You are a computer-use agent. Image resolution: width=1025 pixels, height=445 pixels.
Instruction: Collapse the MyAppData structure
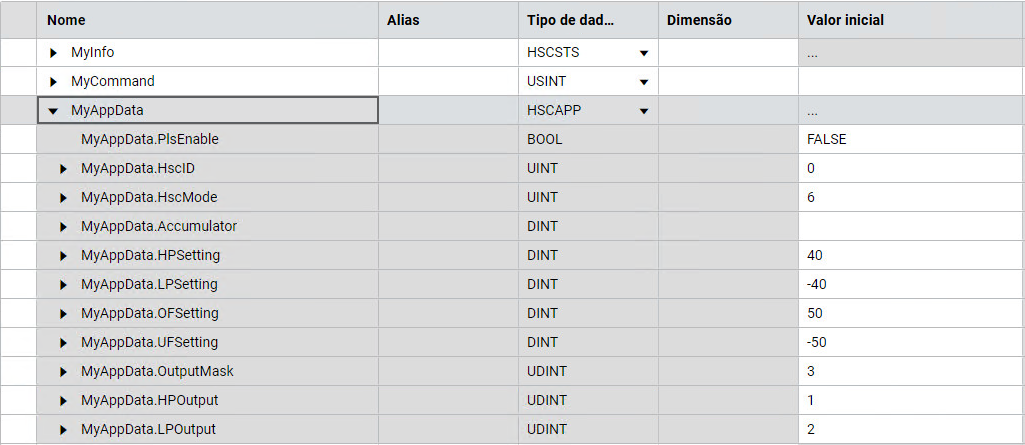[54, 111]
